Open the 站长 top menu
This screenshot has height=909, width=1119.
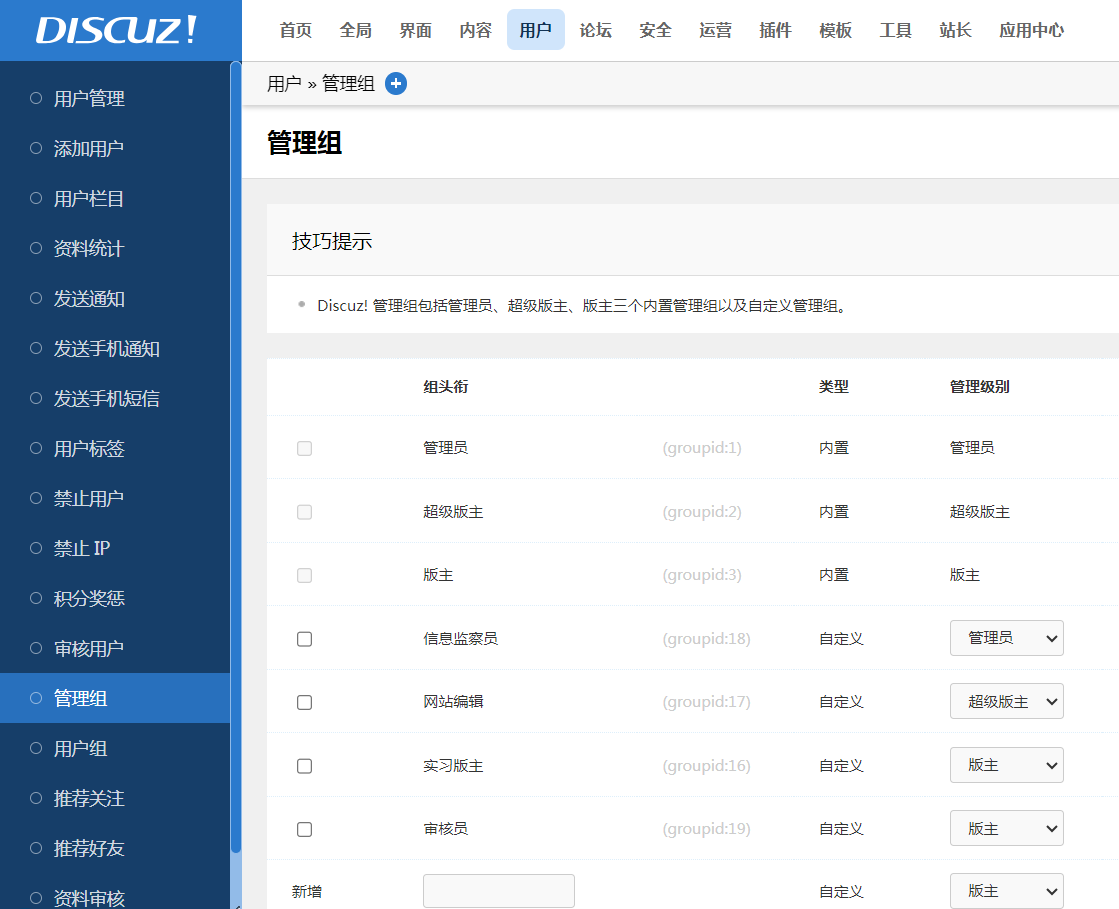956,30
